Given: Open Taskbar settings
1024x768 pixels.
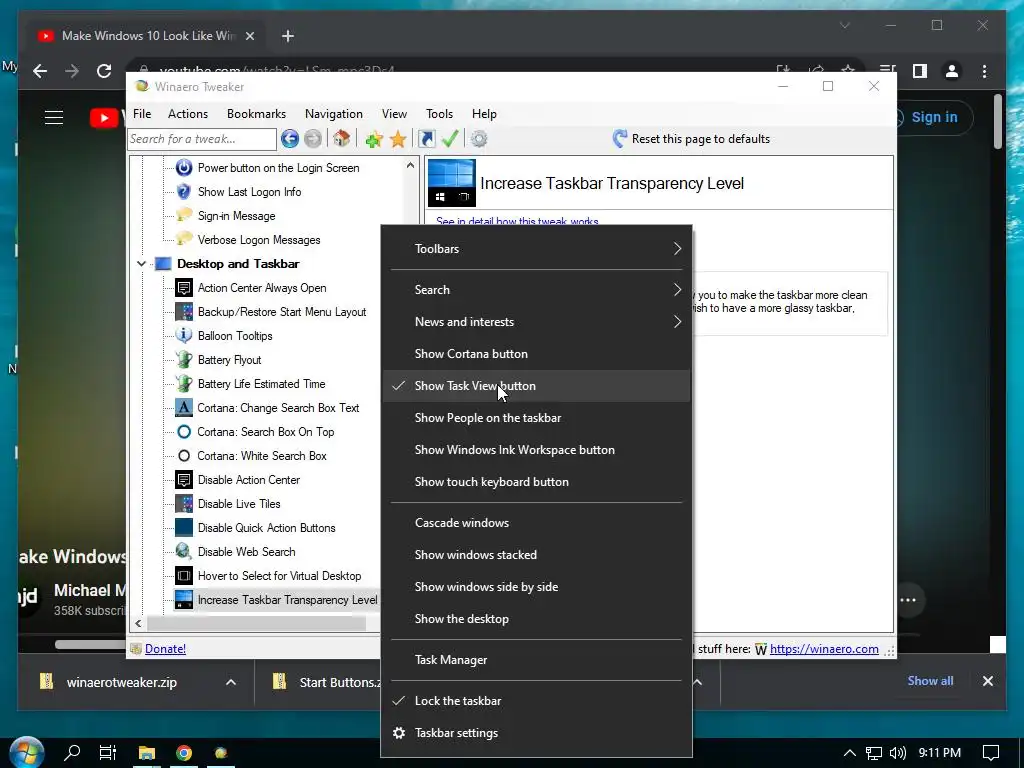Looking at the screenshot, I should pyautogui.click(x=536, y=733).
